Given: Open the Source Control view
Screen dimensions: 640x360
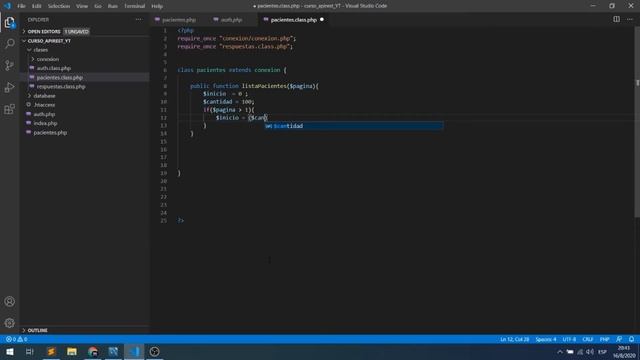Looking at the screenshot, I should tap(9, 65).
